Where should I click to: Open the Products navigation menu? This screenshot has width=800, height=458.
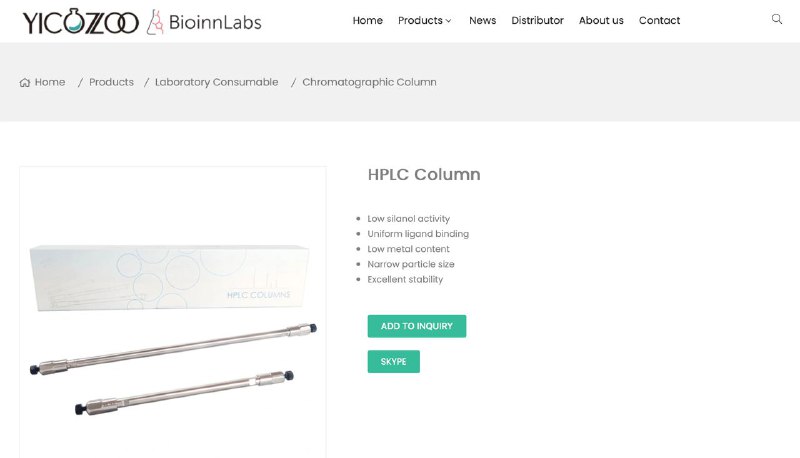(x=420, y=20)
